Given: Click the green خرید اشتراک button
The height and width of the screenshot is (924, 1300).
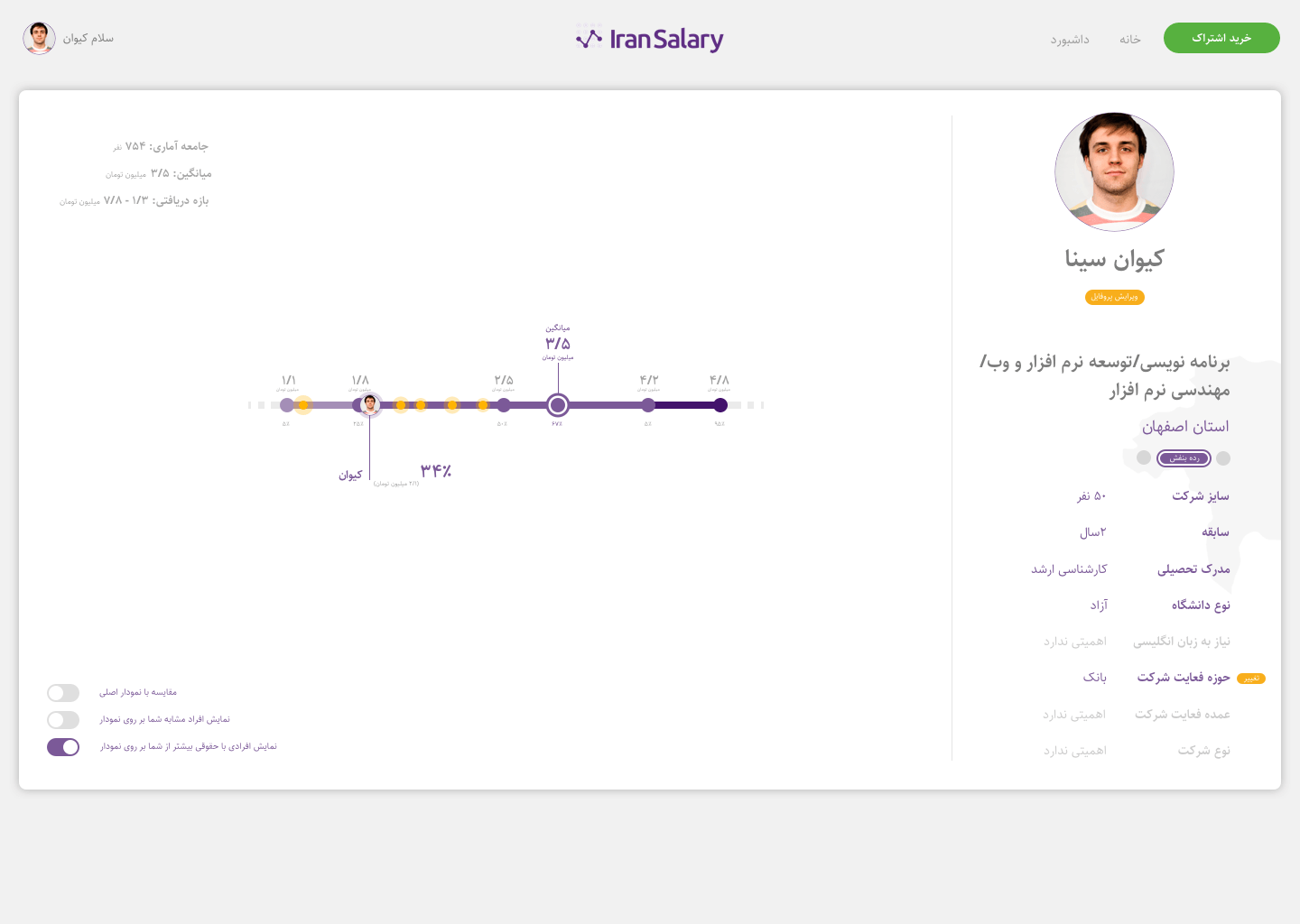Looking at the screenshot, I should pos(1221,38).
